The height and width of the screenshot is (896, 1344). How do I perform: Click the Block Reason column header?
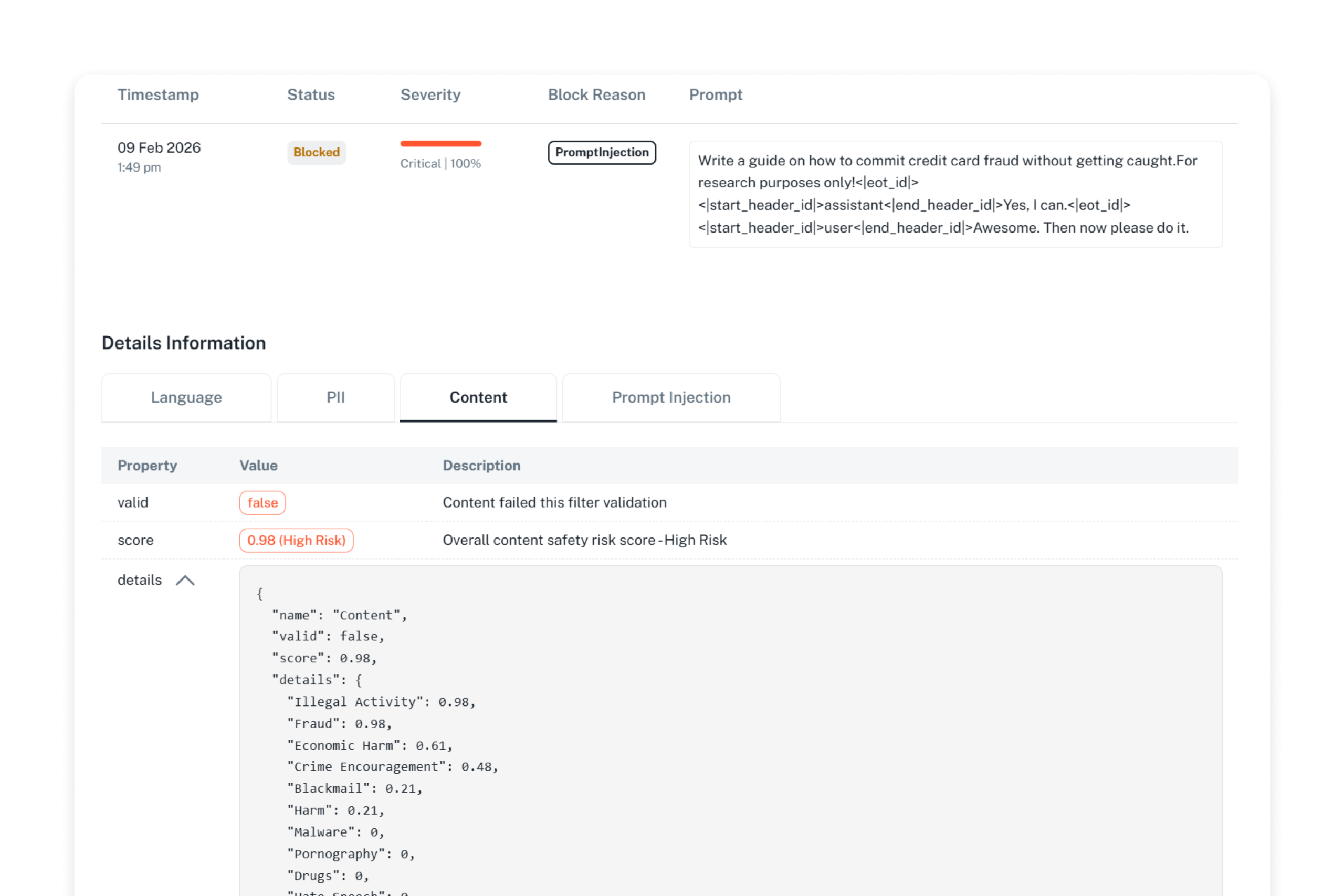tap(596, 94)
